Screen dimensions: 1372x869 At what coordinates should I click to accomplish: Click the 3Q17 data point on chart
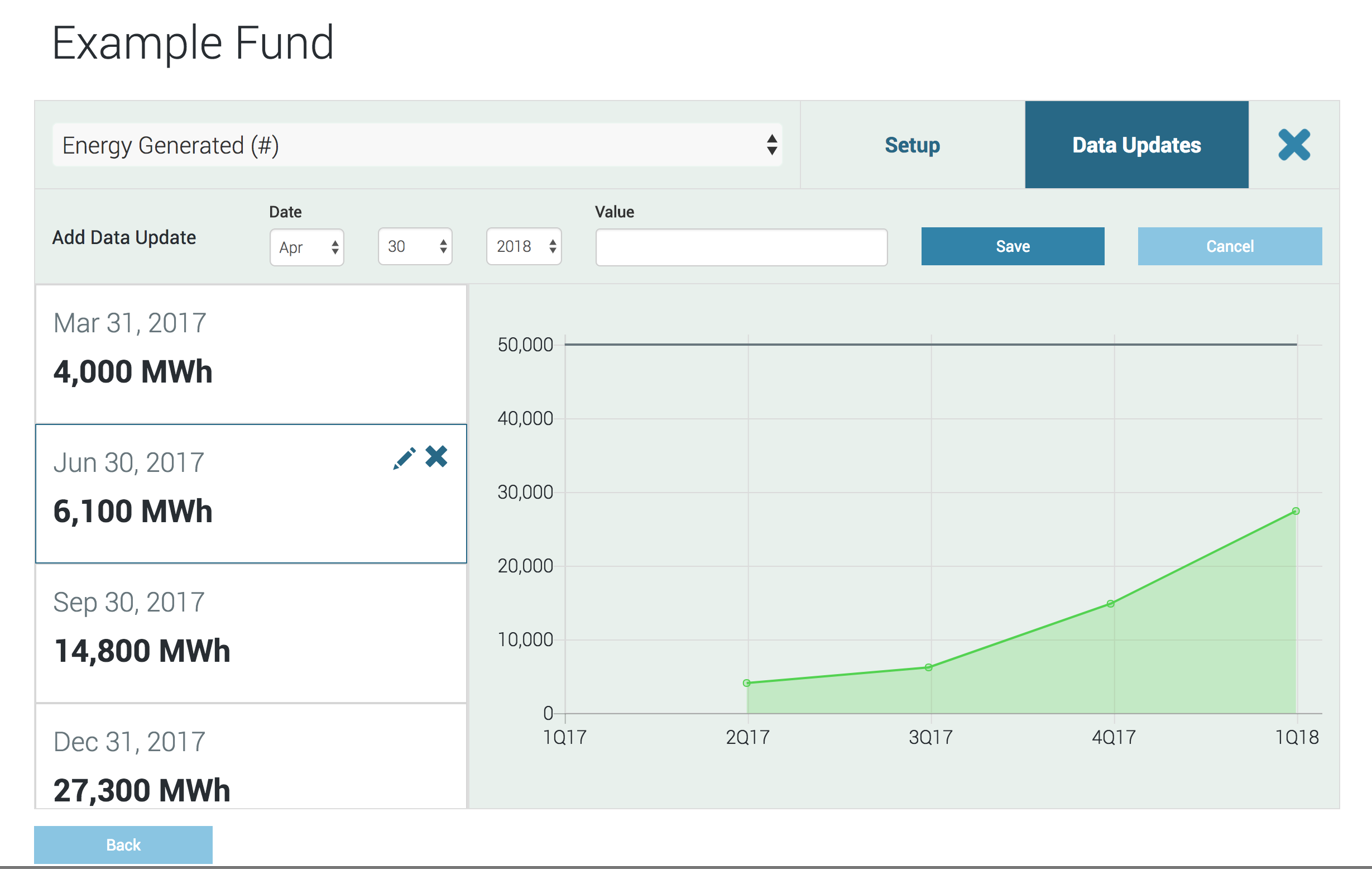[x=929, y=667]
